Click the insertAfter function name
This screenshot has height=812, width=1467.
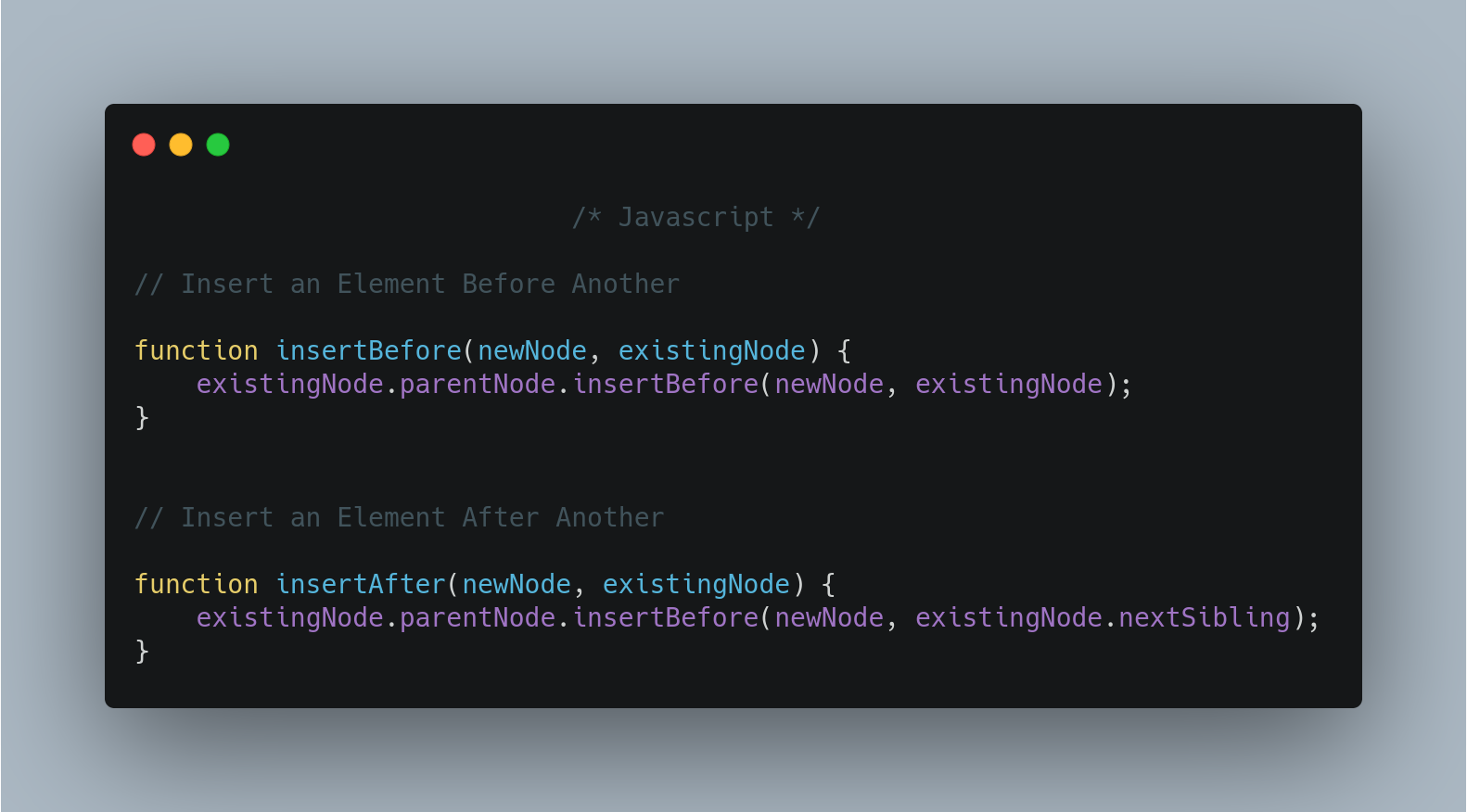click(x=362, y=584)
